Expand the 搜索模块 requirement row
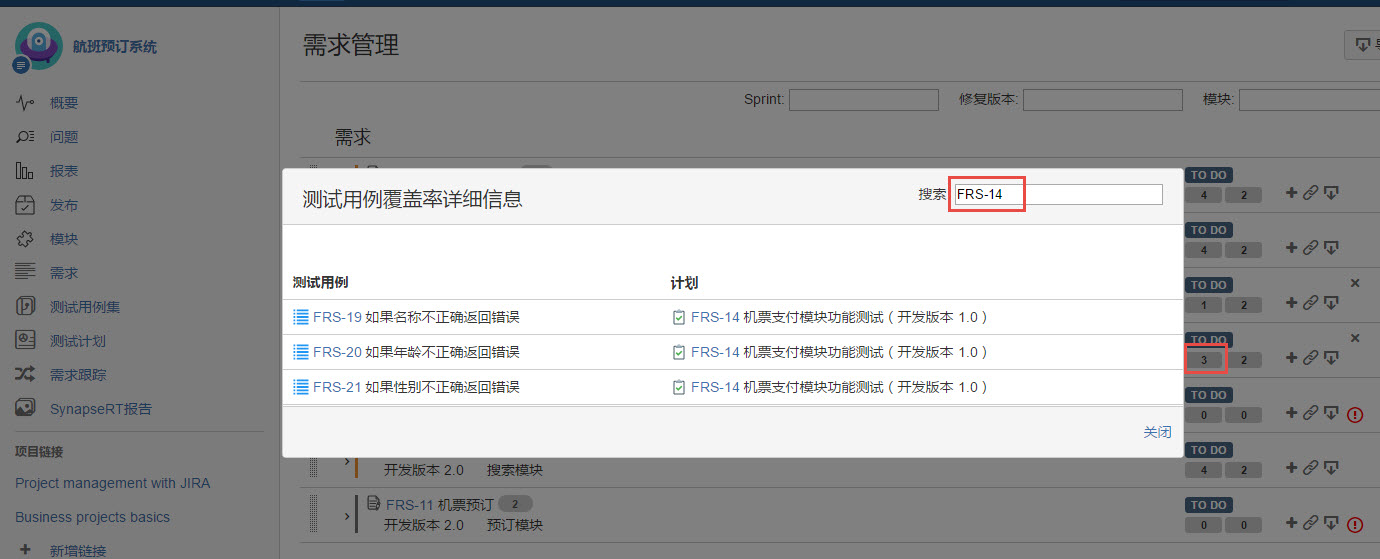Image resolution: width=1380 pixels, height=559 pixels. [347, 461]
